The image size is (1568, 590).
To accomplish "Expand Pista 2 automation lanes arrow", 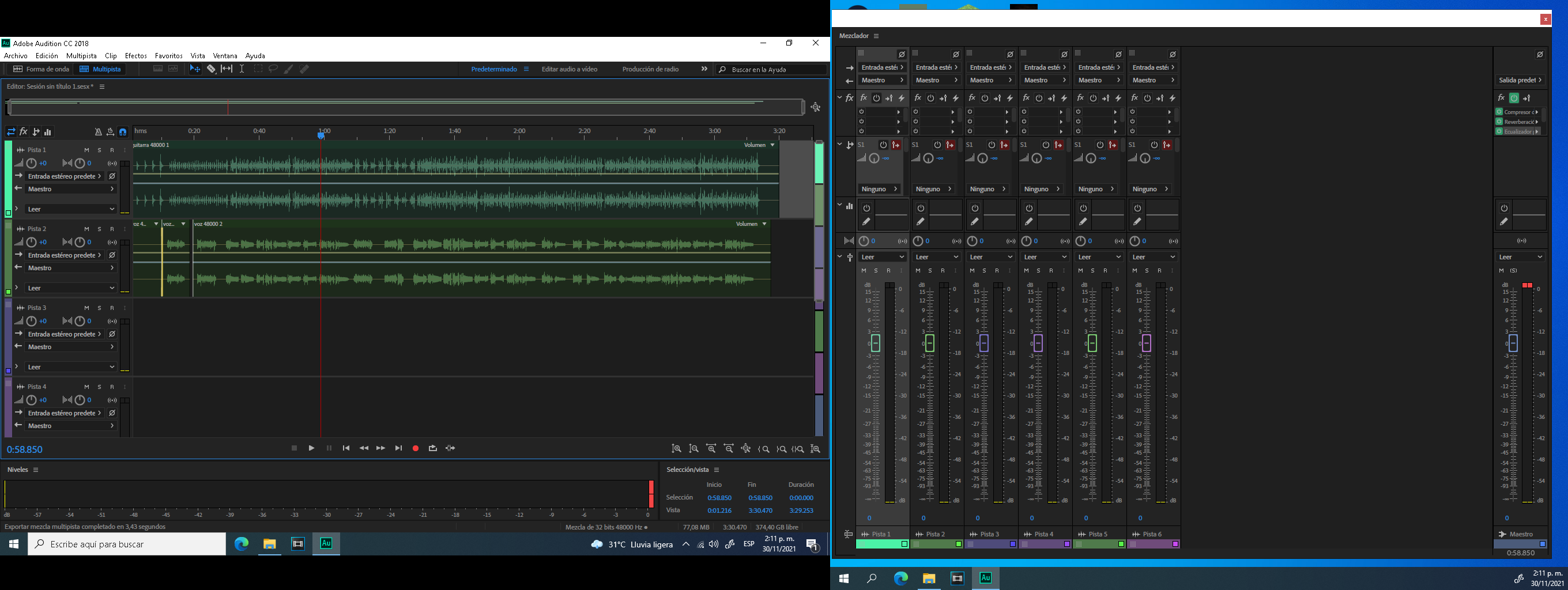I will click(17, 288).
